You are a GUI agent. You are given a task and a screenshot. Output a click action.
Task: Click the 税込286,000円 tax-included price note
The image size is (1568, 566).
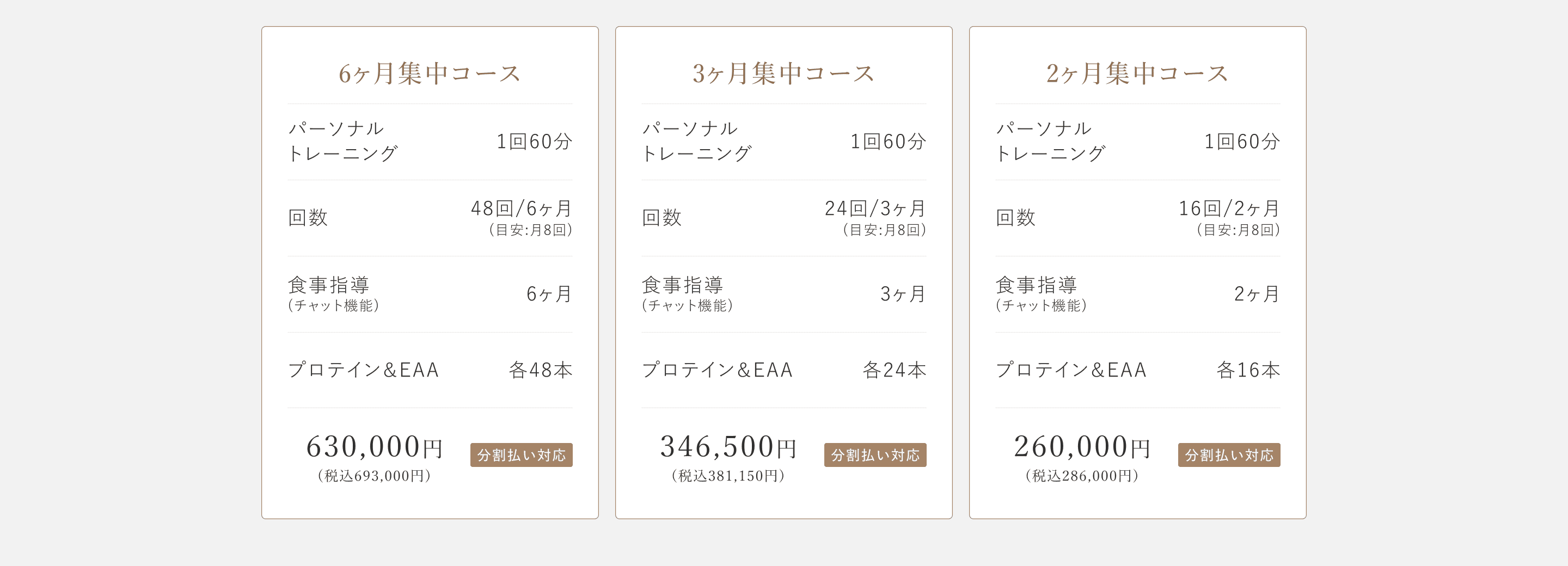click(1082, 476)
